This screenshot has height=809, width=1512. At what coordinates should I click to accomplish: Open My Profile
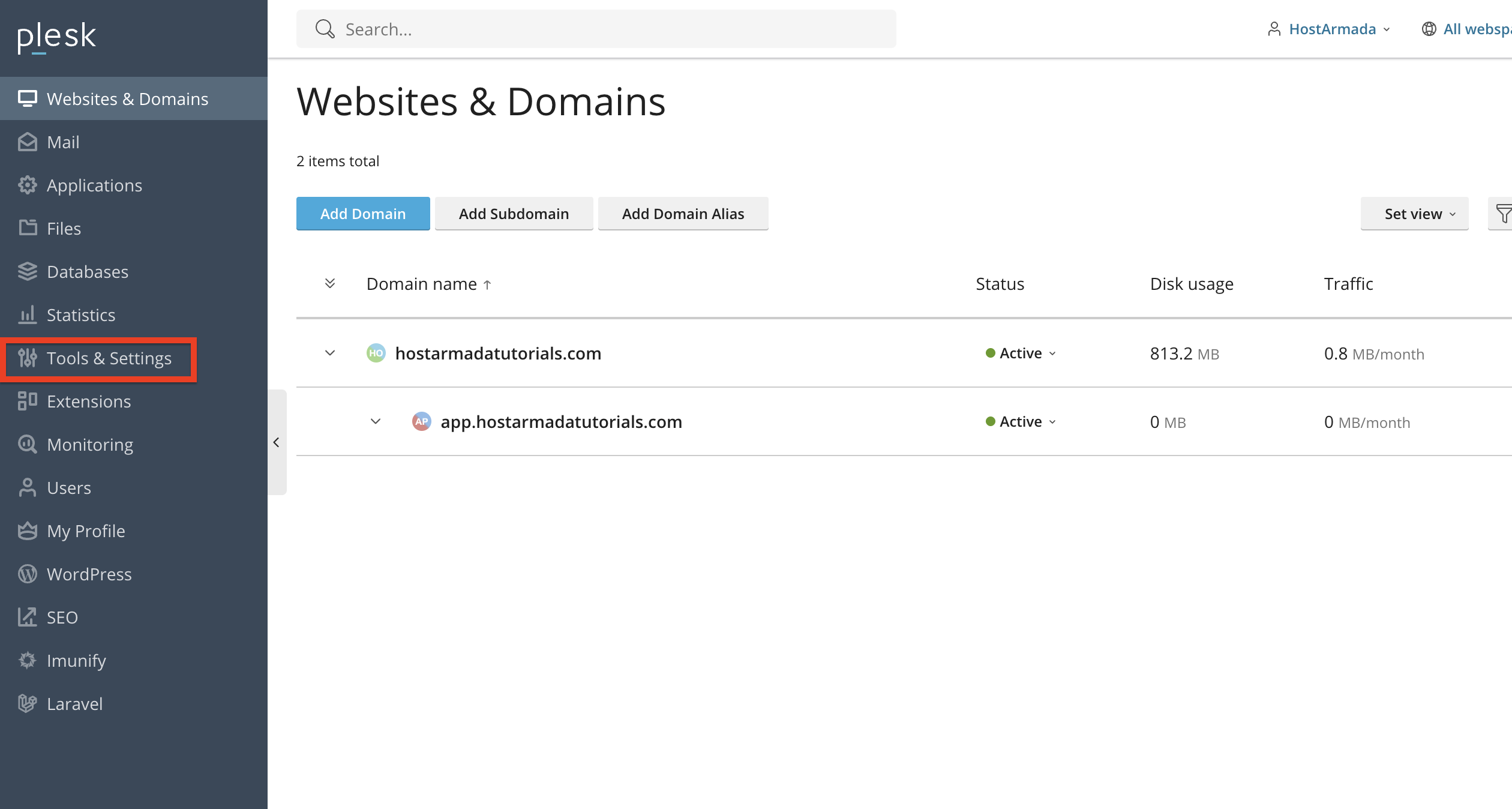coord(134,531)
